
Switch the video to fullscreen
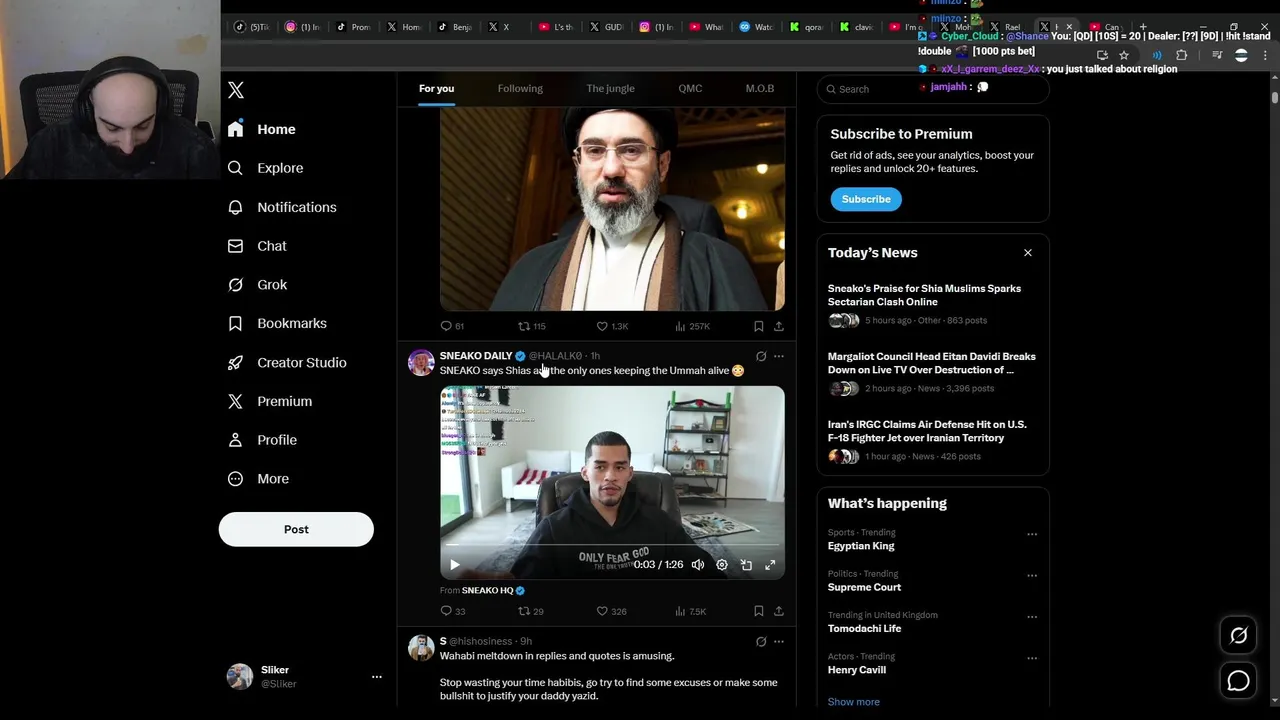(770, 565)
